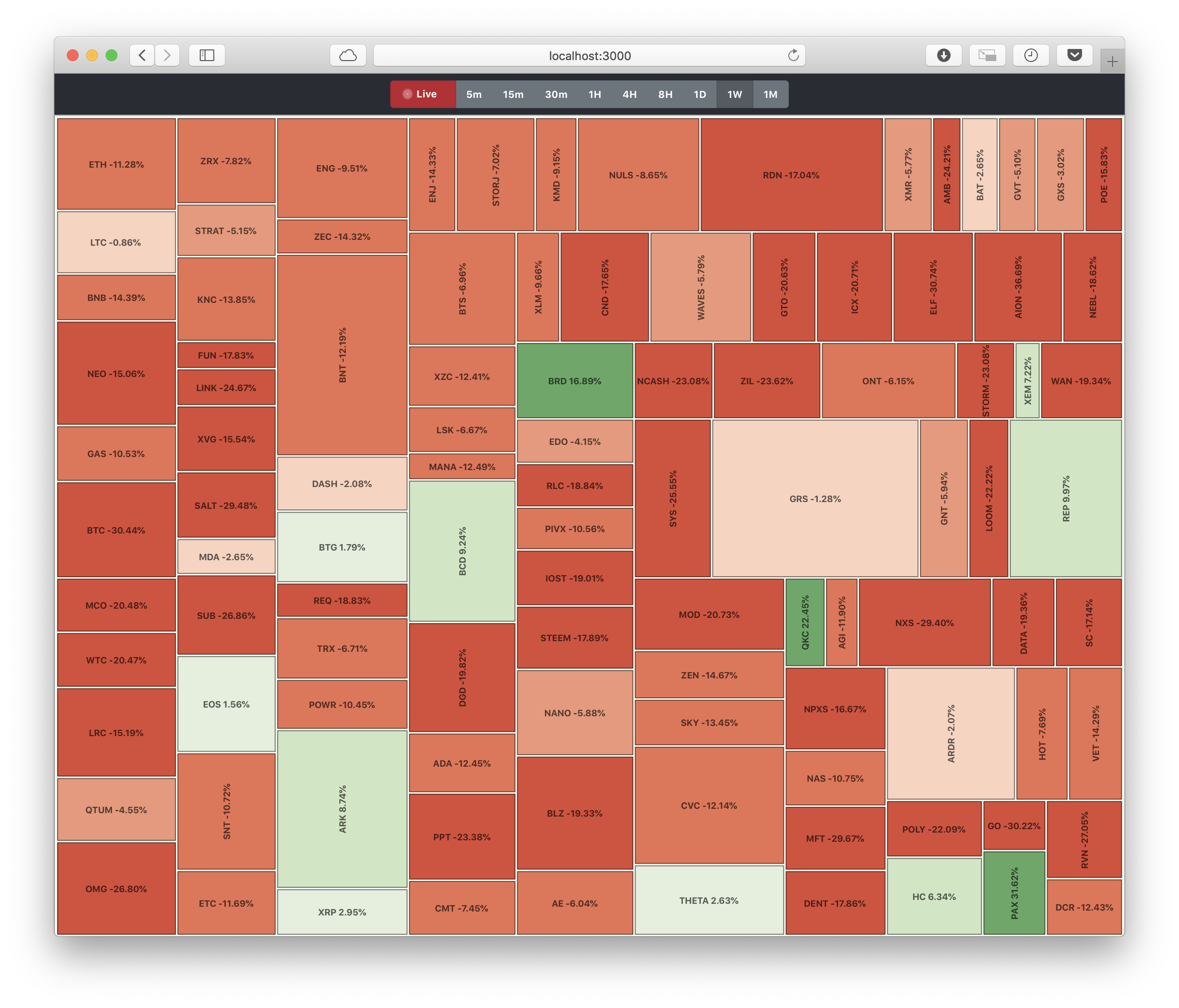
Task: Select the BTC -30.44% tile
Action: pyautogui.click(x=116, y=530)
